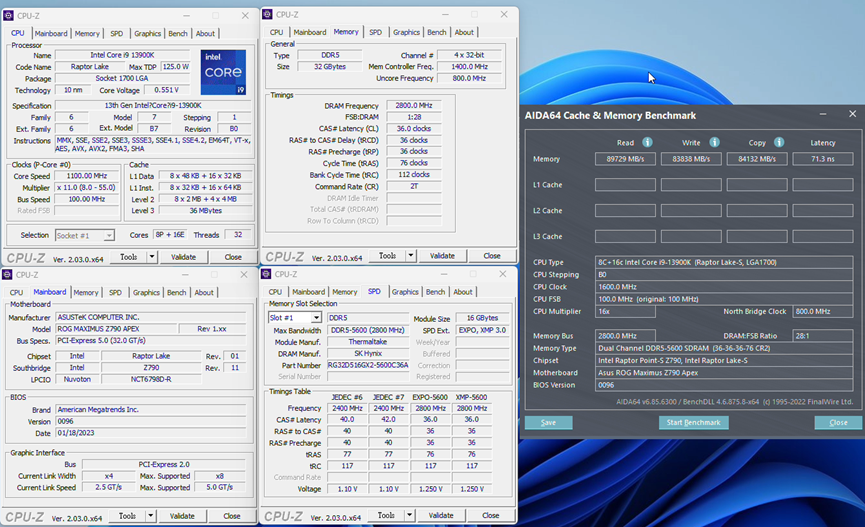
Task: Open the Socket #1 selection dropdown
Action: (x=109, y=236)
